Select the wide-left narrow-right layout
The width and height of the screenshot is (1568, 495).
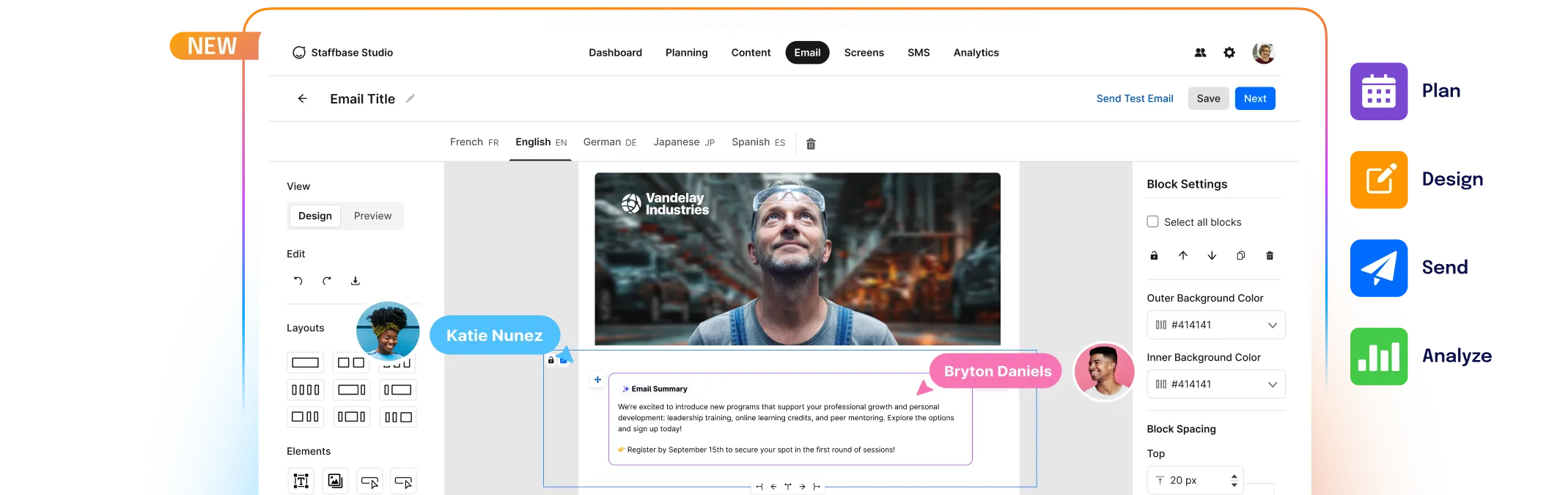(x=351, y=389)
